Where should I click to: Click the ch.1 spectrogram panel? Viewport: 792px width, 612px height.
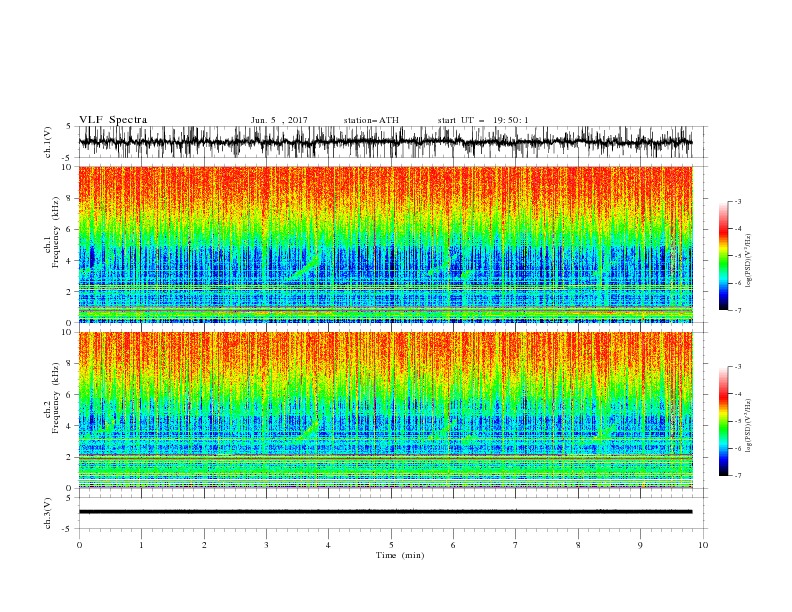click(386, 244)
